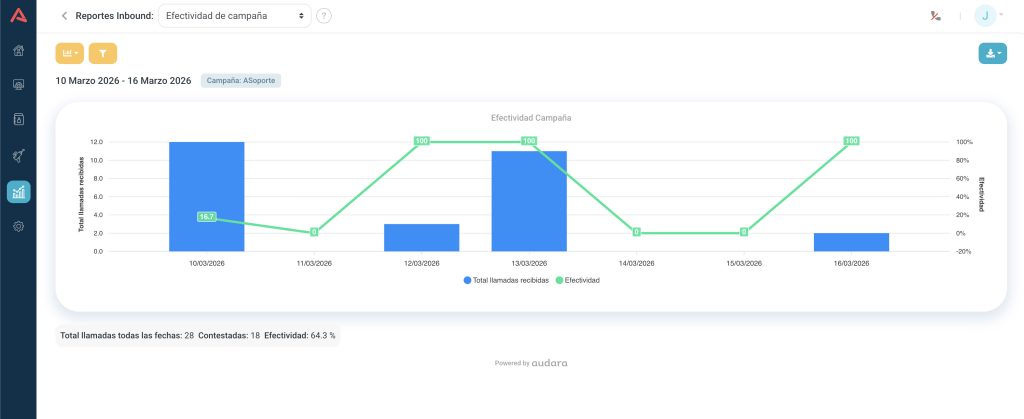The width and height of the screenshot is (1024, 419).
Task: Click the disconnected phone status icon
Action: tap(935, 16)
